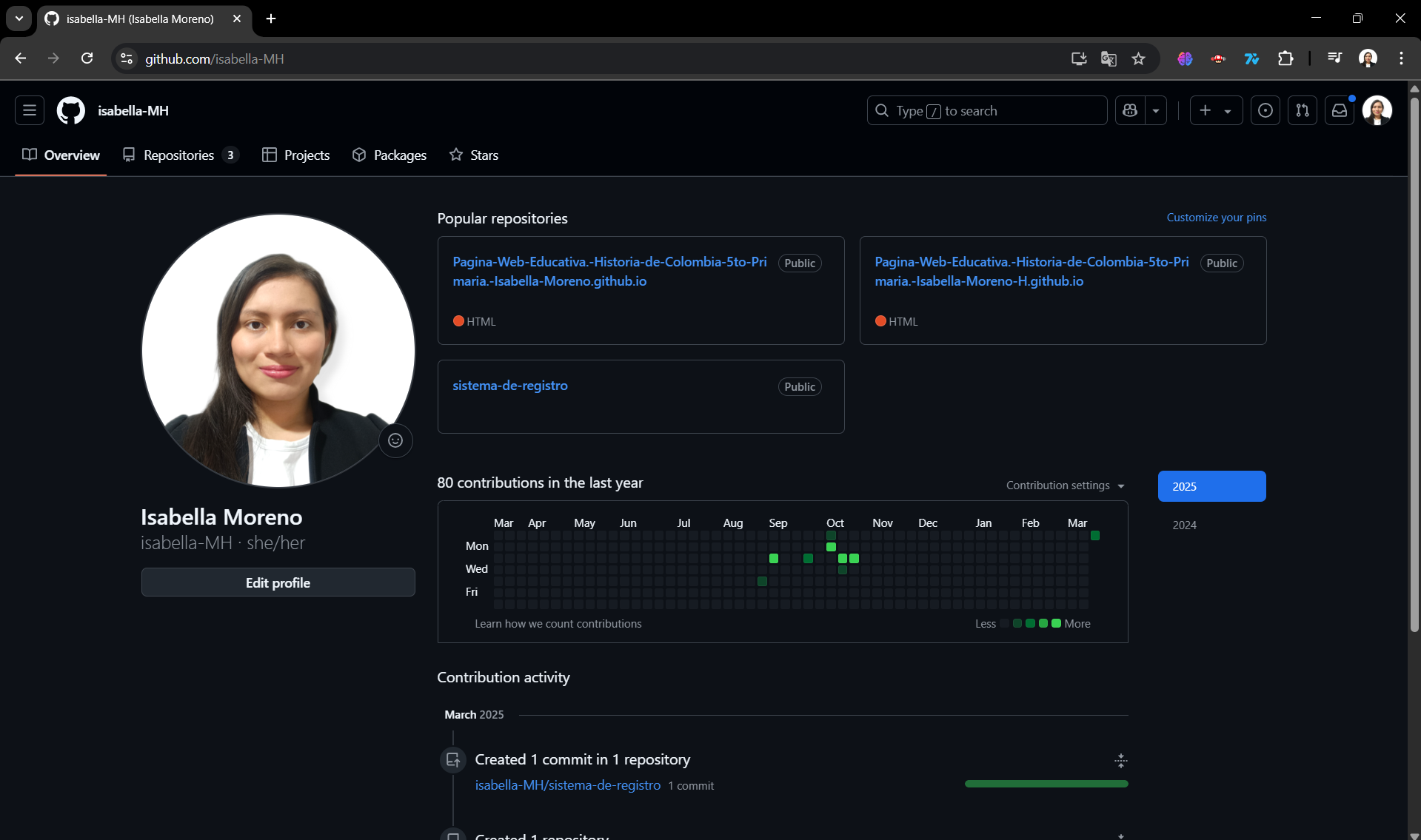The height and width of the screenshot is (840, 1421).
Task: Click the brightest green legend square
Action: (x=1056, y=623)
